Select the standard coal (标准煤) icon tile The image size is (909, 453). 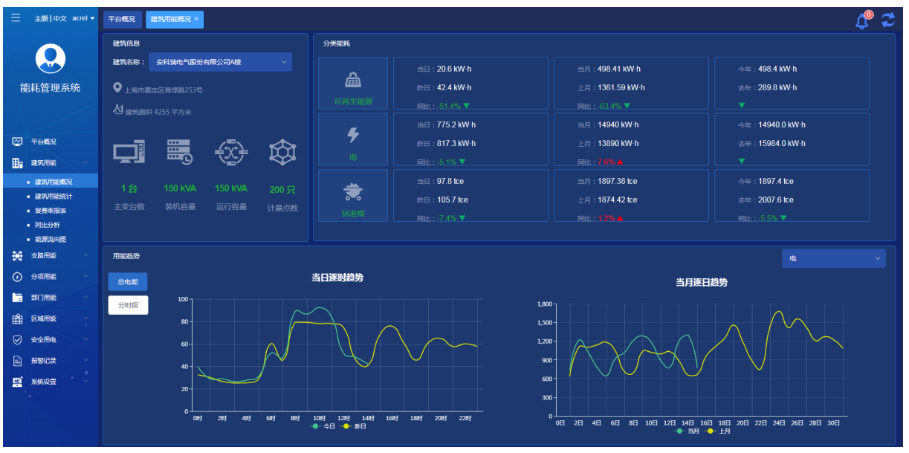tap(352, 195)
